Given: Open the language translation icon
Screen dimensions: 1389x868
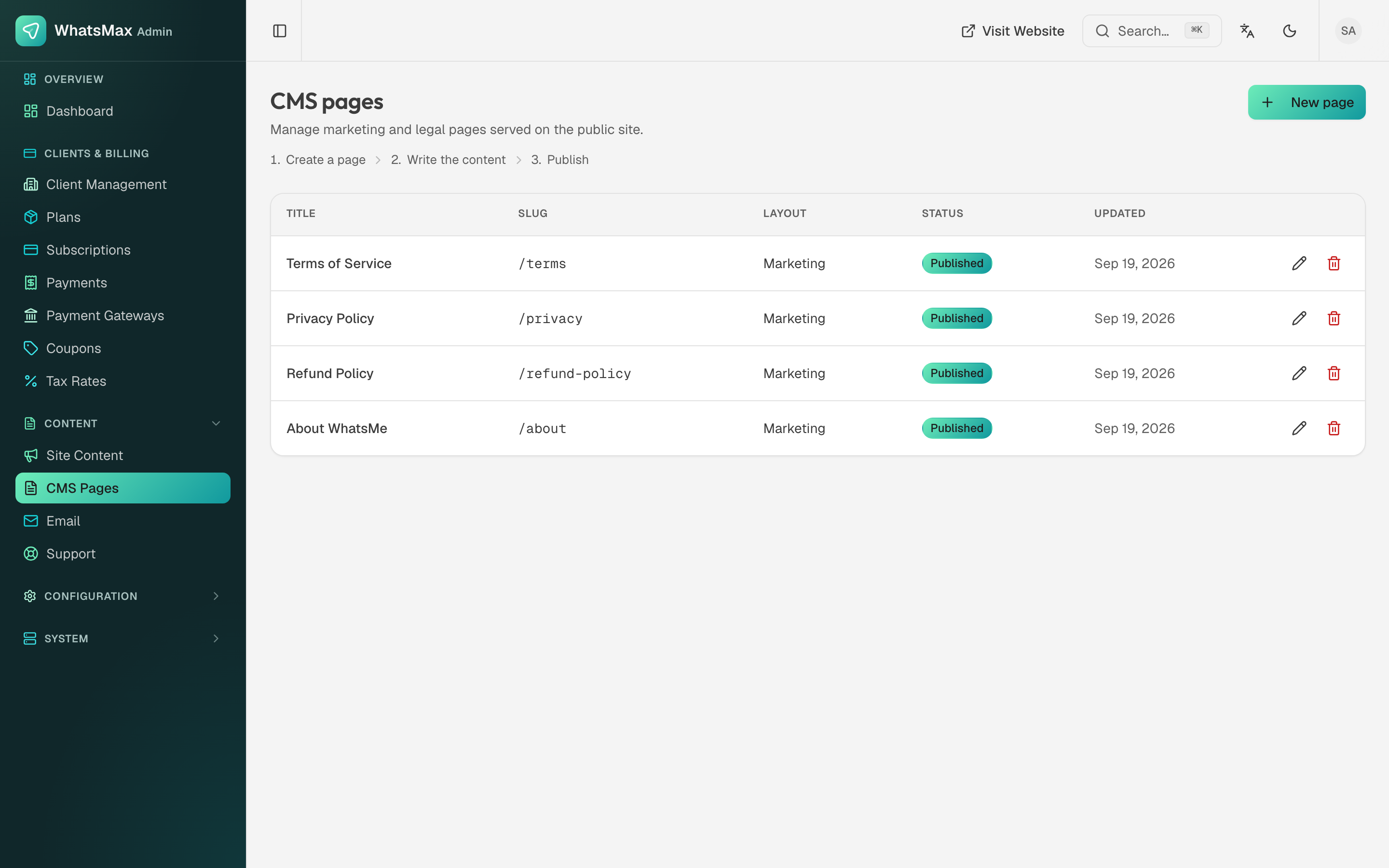Looking at the screenshot, I should 1247,31.
